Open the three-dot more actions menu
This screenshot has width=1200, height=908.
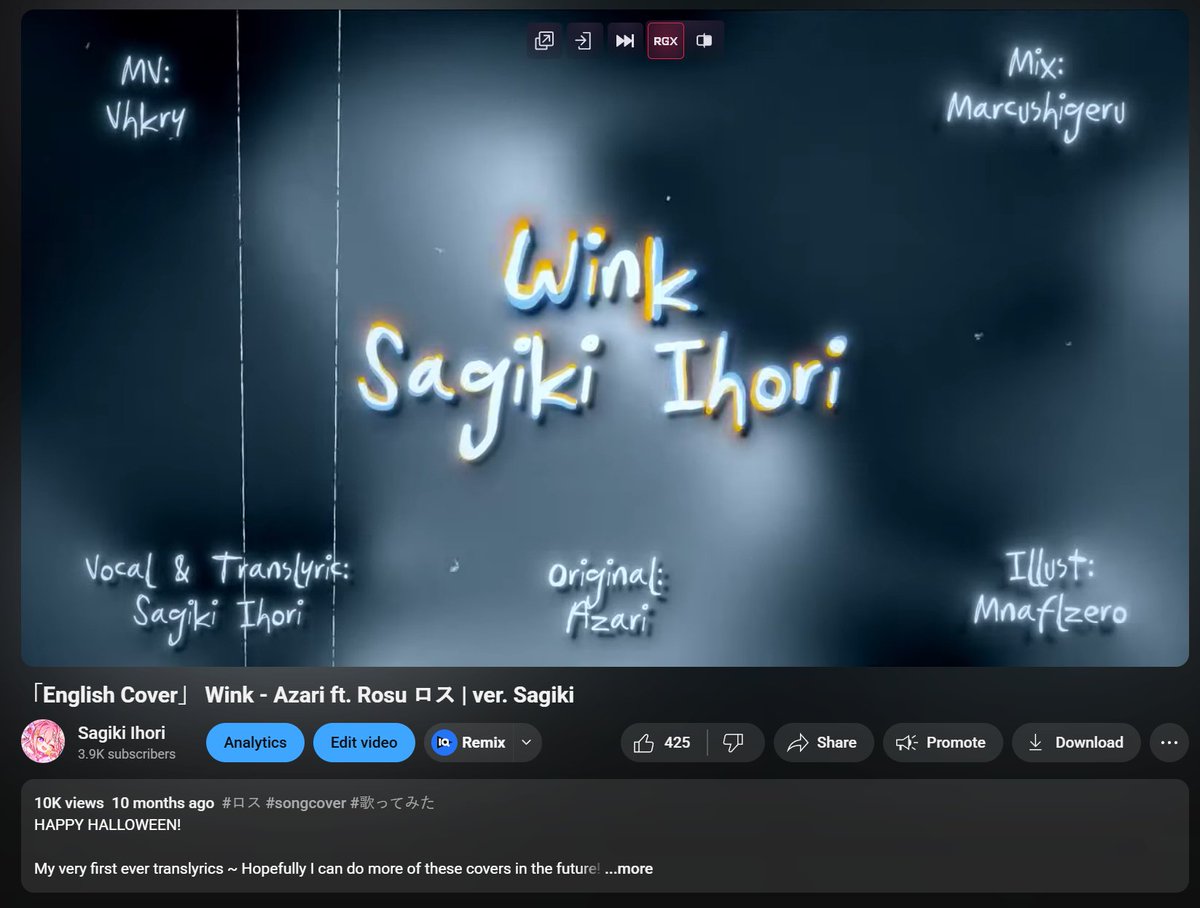(x=1169, y=742)
